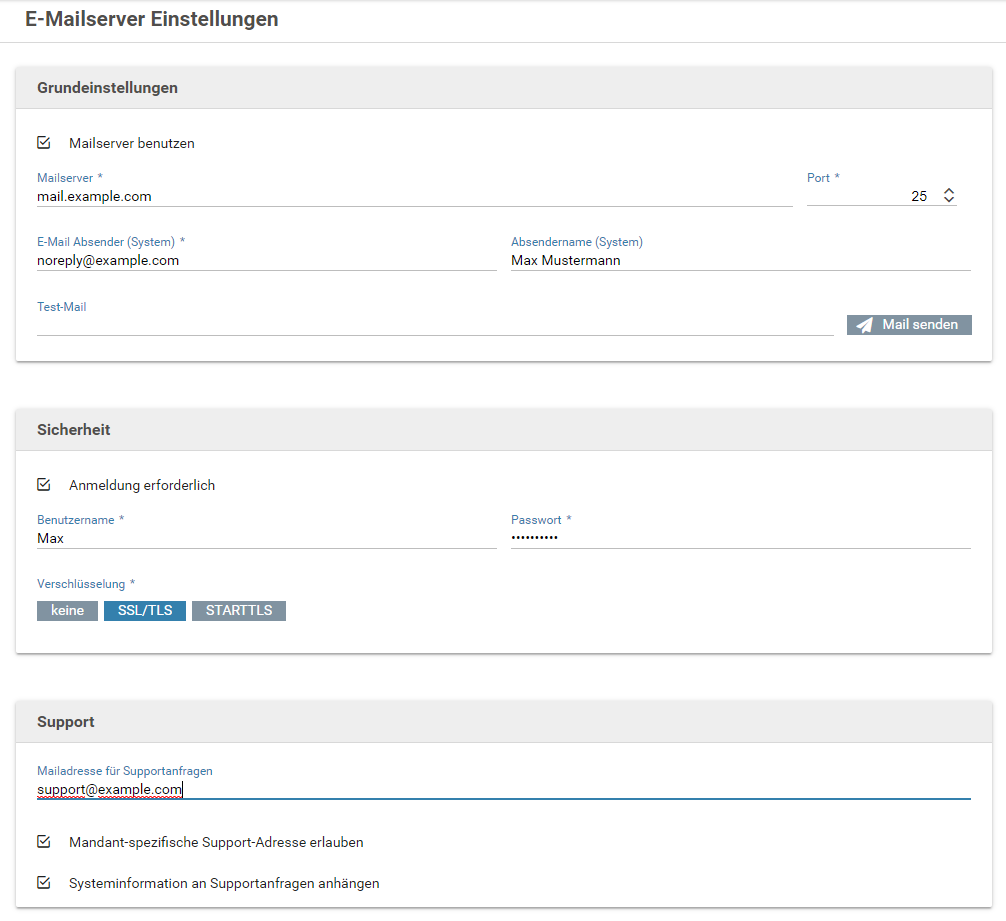Click the Sicherheit section header
The width and height of the screenshot is (1006, 921).
[74, 430]
